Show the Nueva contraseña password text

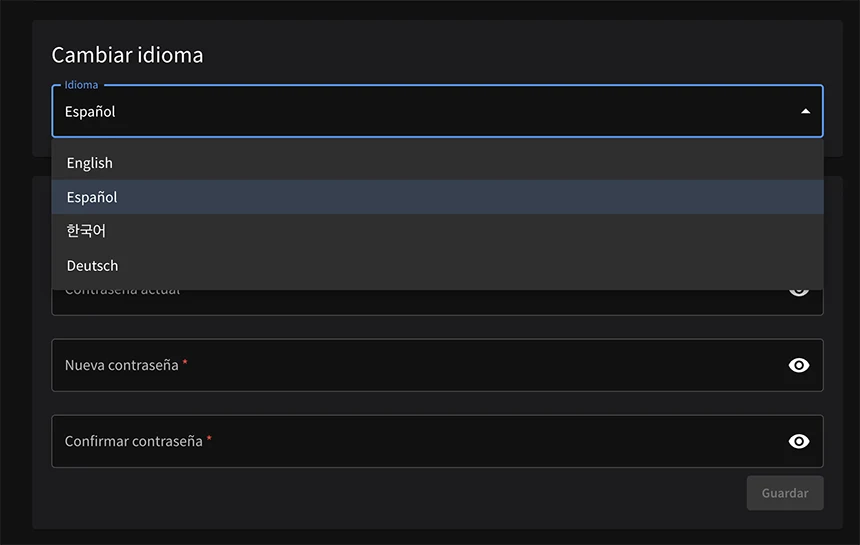(x=798, y=365)
